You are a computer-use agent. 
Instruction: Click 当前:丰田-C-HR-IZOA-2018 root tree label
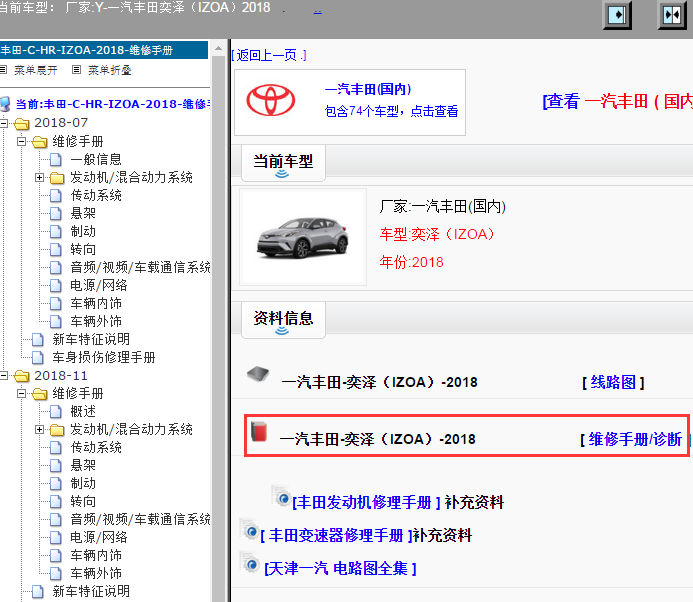(113, 104)
